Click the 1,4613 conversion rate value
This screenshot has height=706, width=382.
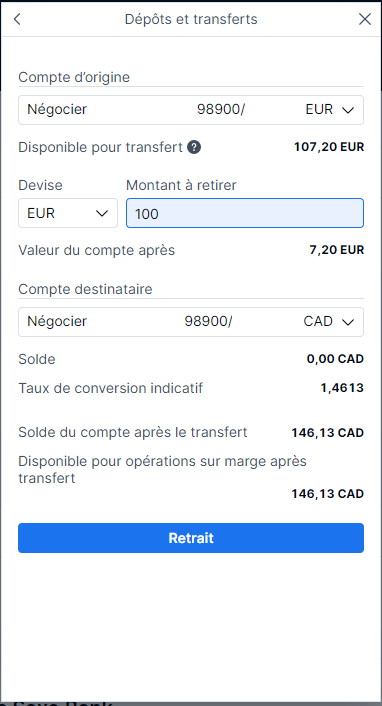[x=342, y=388]
